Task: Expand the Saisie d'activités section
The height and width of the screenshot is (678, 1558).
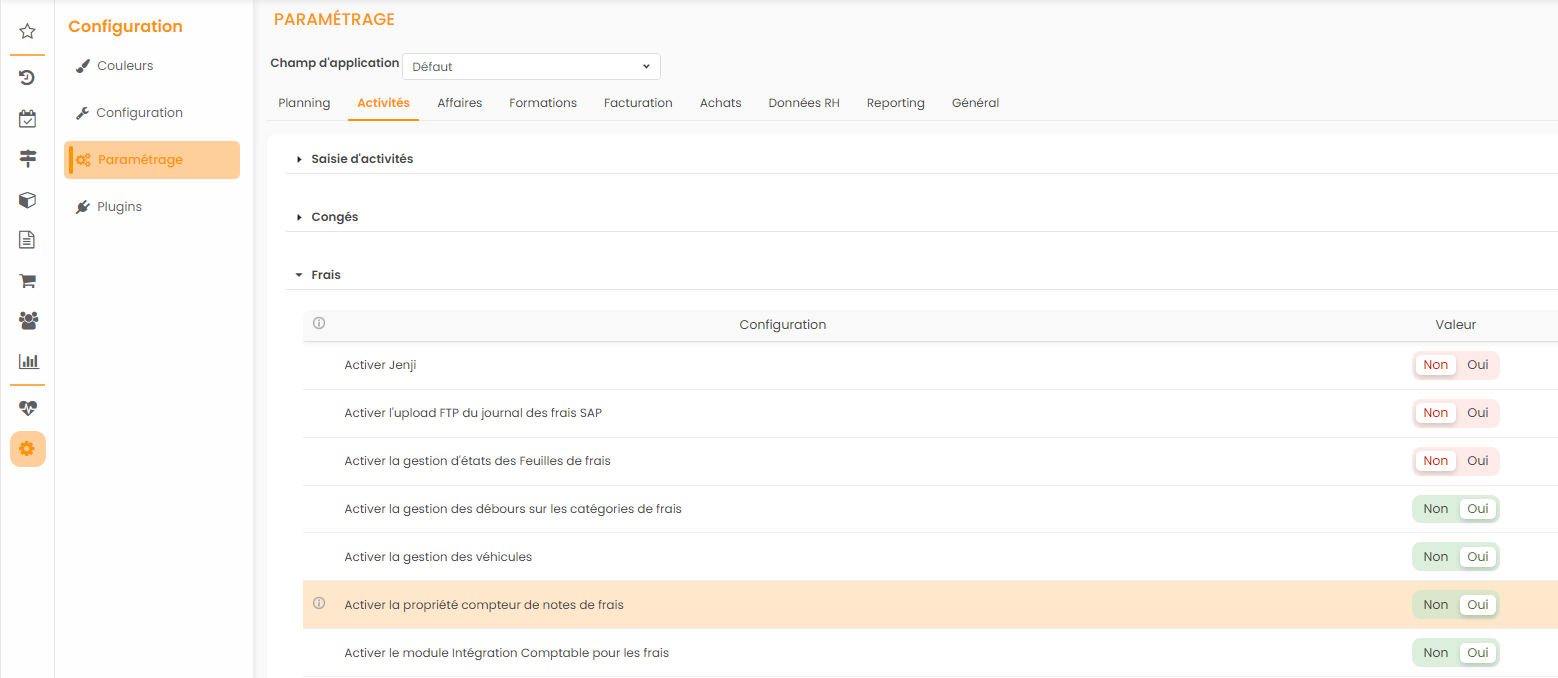Action: coord(361,159)
